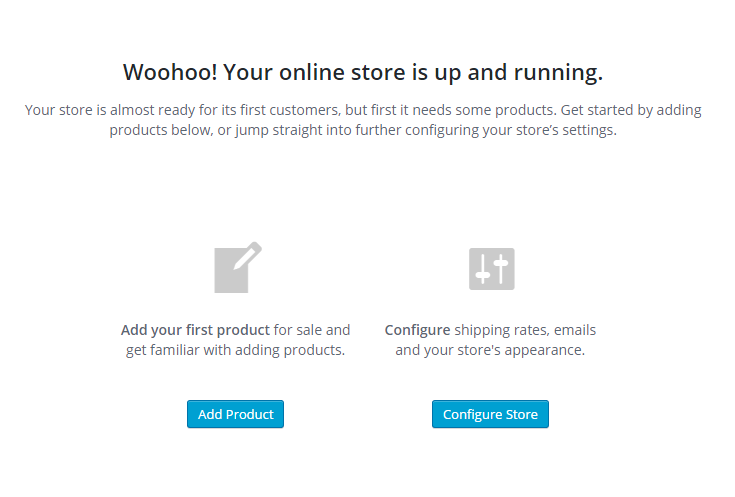Screen dimensions: 735x497
Task: Click the pencil tip of the edit icon
Action: coord(237,266)
